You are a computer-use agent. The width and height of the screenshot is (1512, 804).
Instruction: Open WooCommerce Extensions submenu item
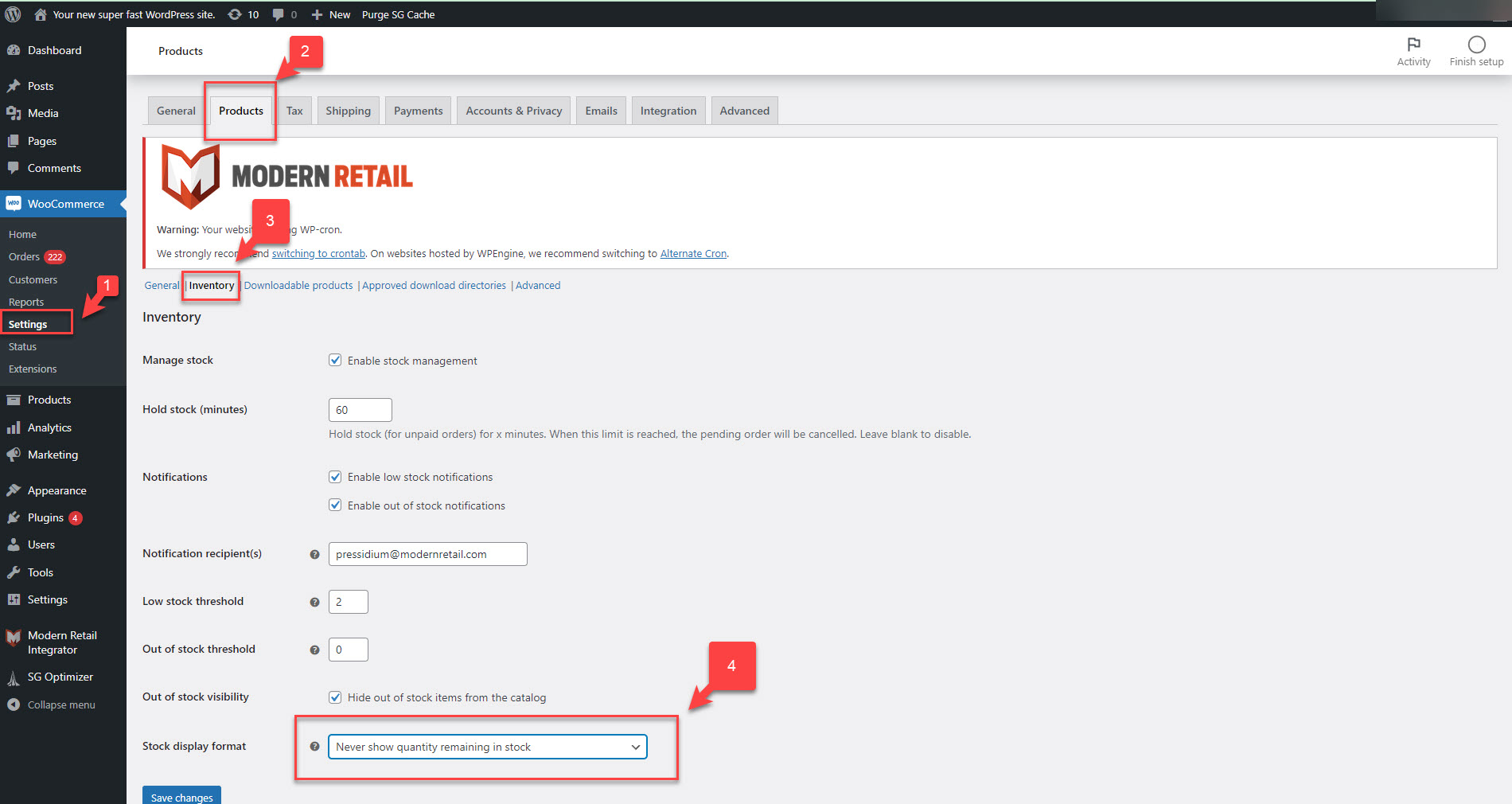[33, 369]
